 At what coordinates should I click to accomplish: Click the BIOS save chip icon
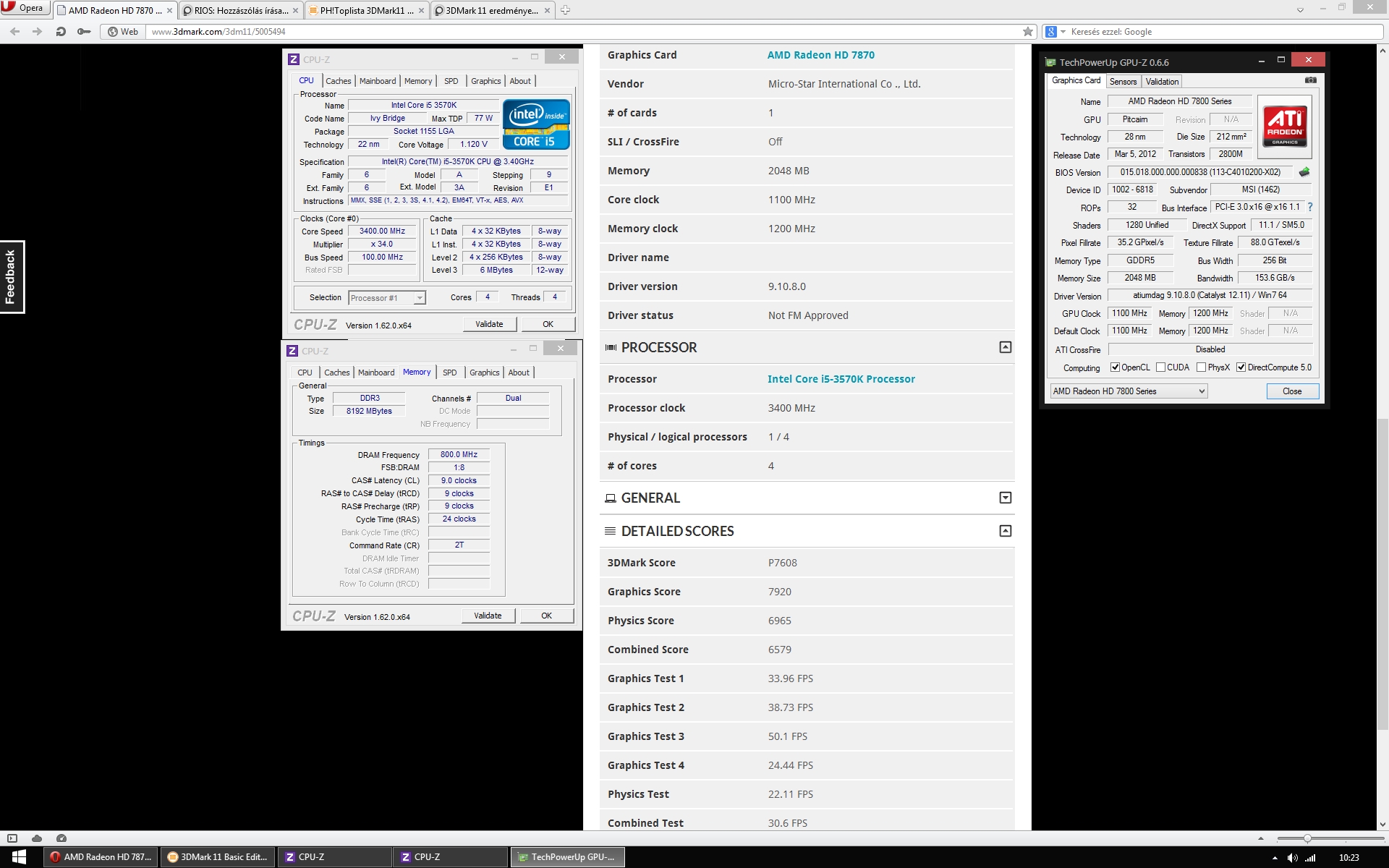pyautogui.click(x=1304, y=172)
